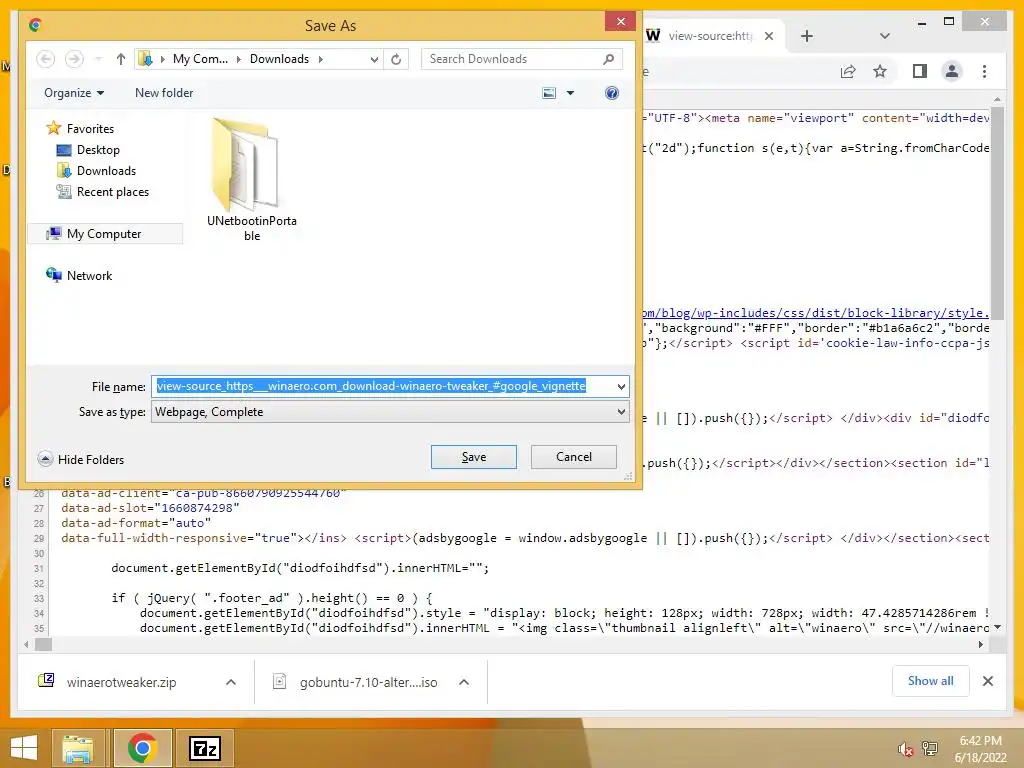Select Downloads in navigation pane
This screenshot has width=1024, height=768.
(106, 170)
